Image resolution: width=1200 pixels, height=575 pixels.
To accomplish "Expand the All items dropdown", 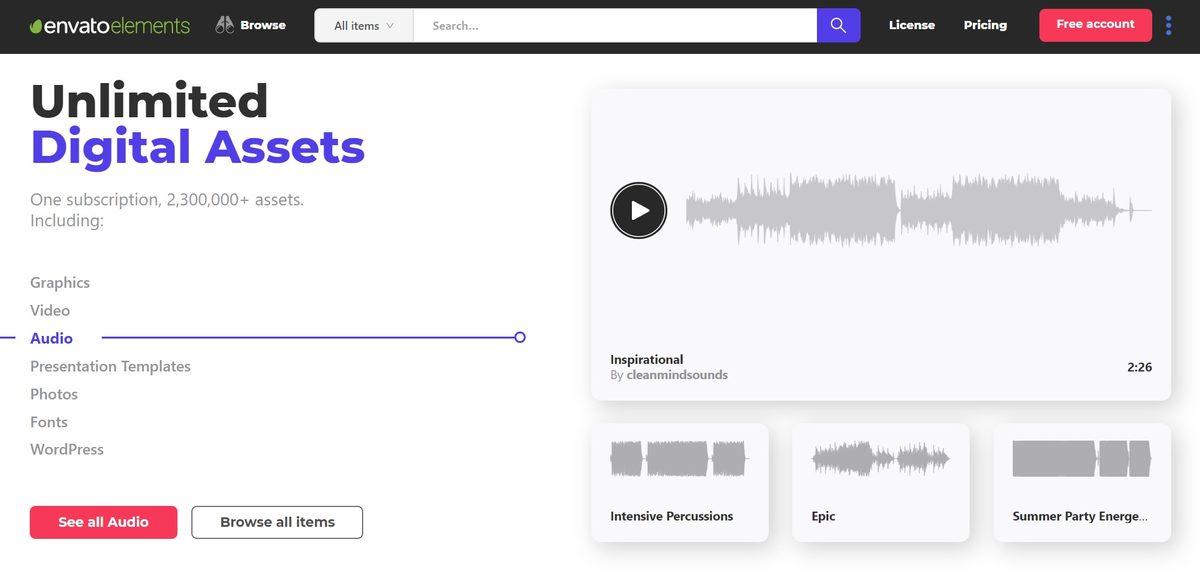I will coord(363,26).
